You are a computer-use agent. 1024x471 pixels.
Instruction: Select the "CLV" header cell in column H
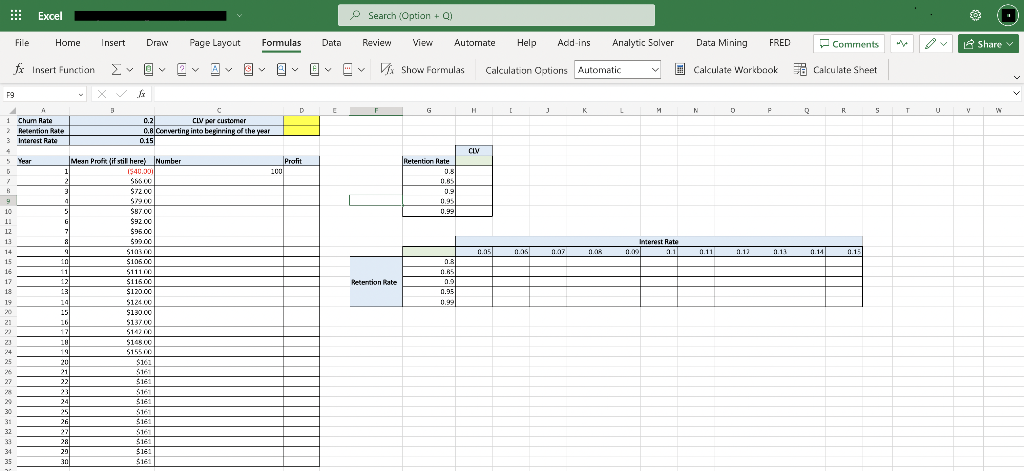pyautogui.click(x=474, y=150)
